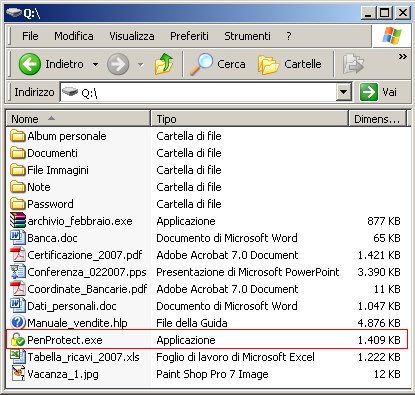Select archivio_febbraio.exe archive icon
The height and width of the screenshot is (395, 415).
click(x=18, y=221)
